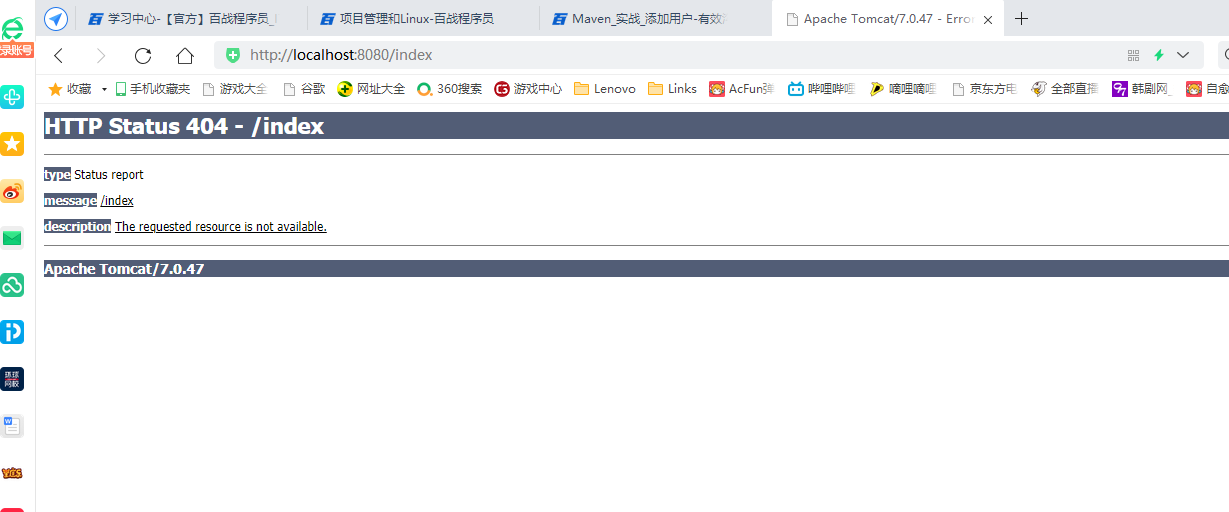
Task: Switch to 学习中心 百战程序员 tab
Action: click(x=192, y=19)
